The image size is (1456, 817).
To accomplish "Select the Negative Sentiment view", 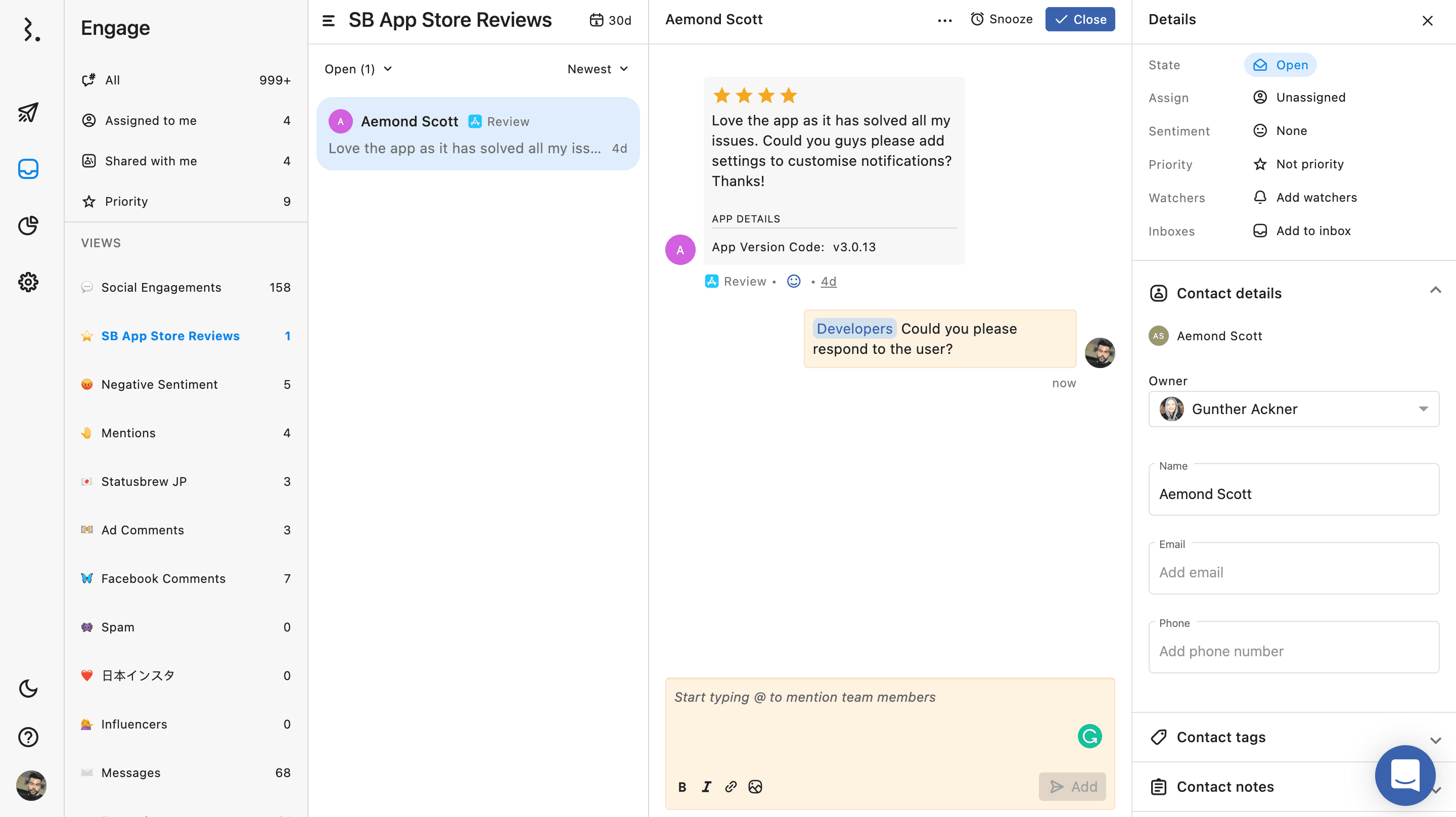I will click(159, 384).
